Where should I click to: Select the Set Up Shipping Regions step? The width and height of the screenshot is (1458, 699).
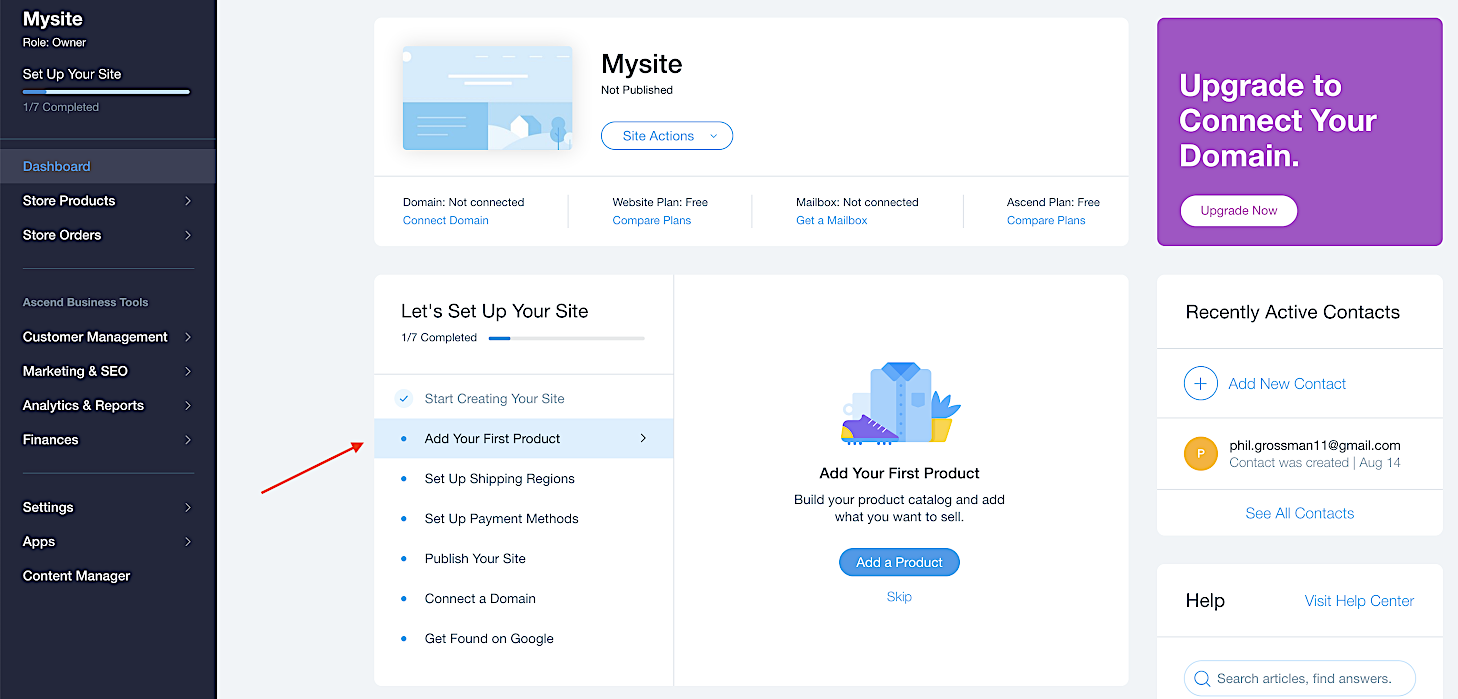point(499,479)
